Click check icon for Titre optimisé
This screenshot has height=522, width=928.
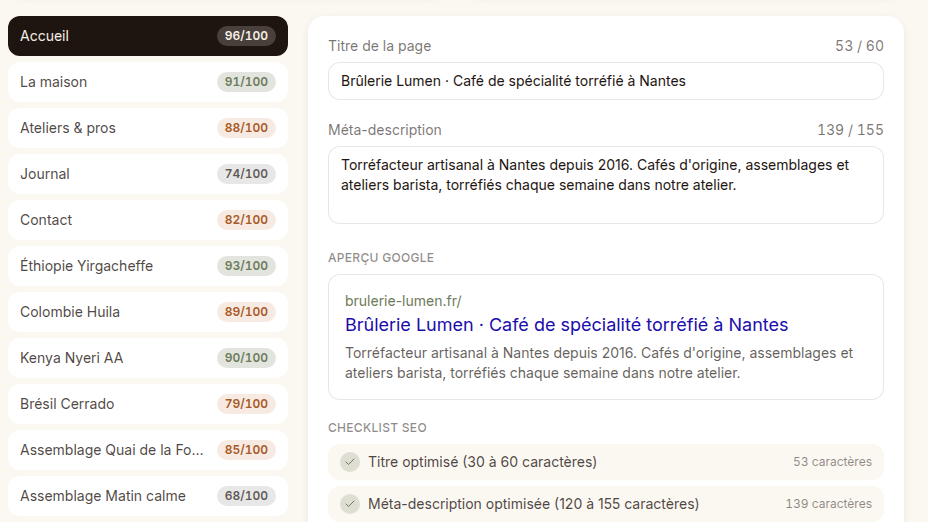pyautogui.click(x=350, y=462)
